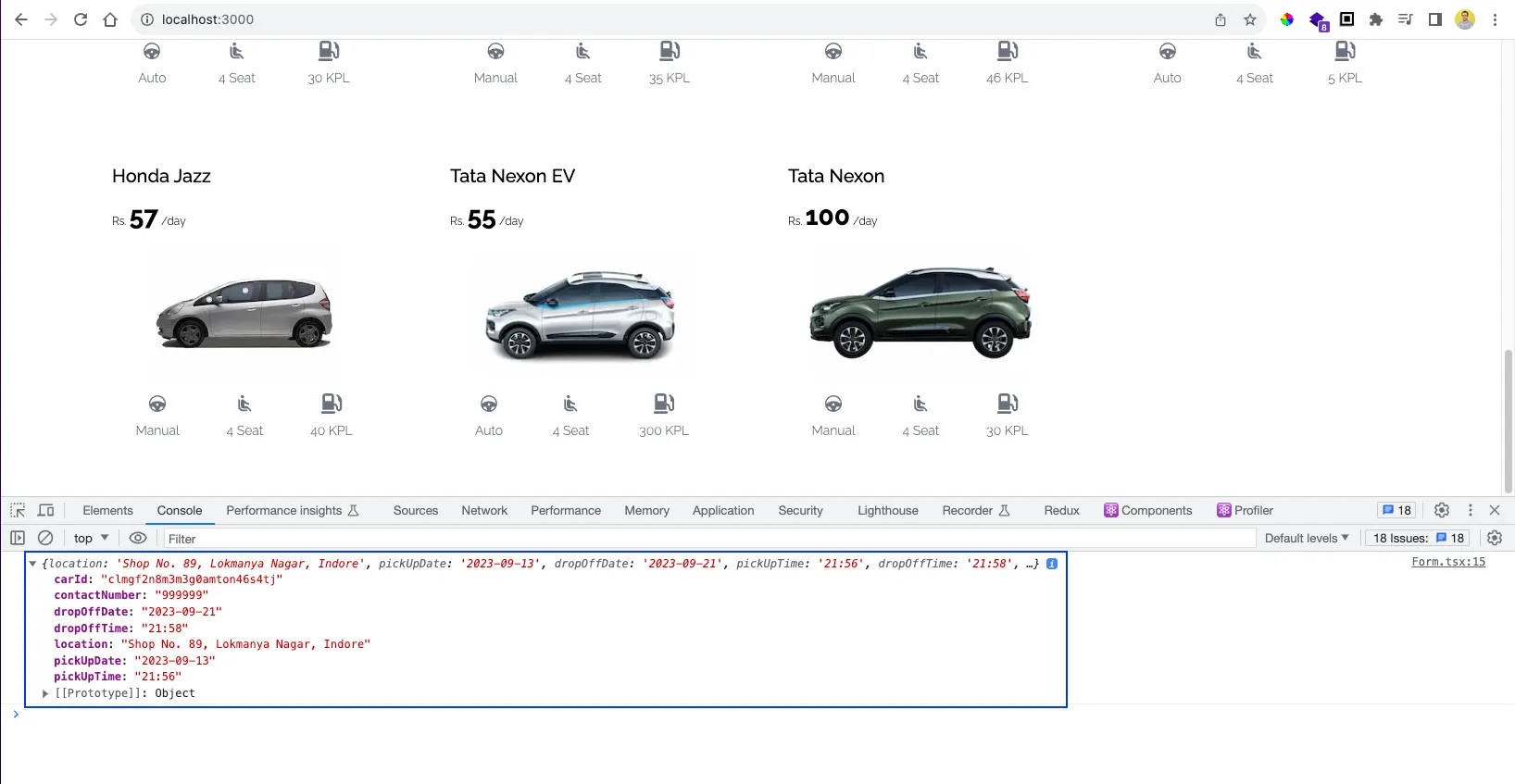This screenshot has height=784, width=1515.
Task: Click the Honda Jazz car image
Action: click(x=244, y=314)
